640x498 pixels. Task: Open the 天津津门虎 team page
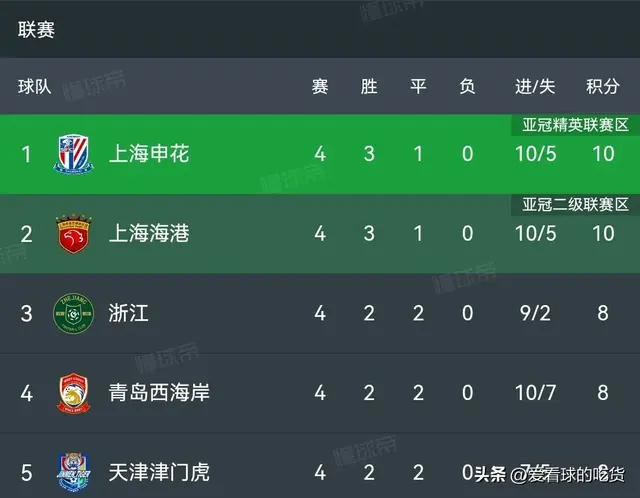pos(161,471)
